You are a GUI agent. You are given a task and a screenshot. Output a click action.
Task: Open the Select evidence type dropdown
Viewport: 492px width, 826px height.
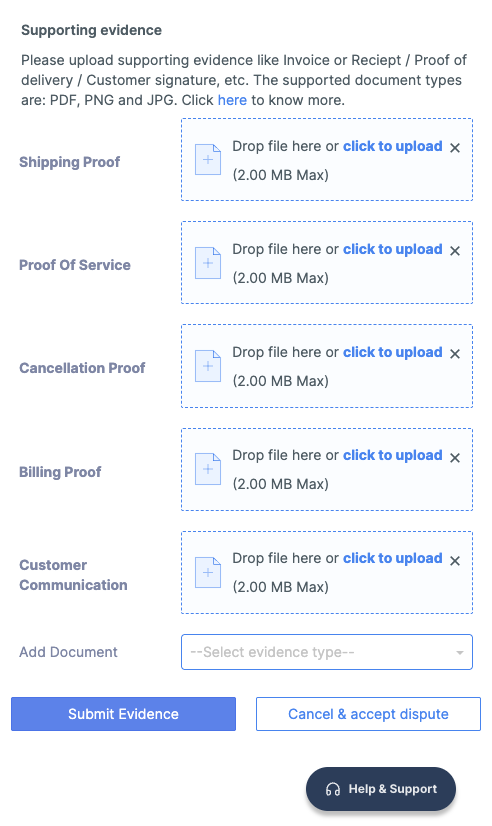(327, 652)
